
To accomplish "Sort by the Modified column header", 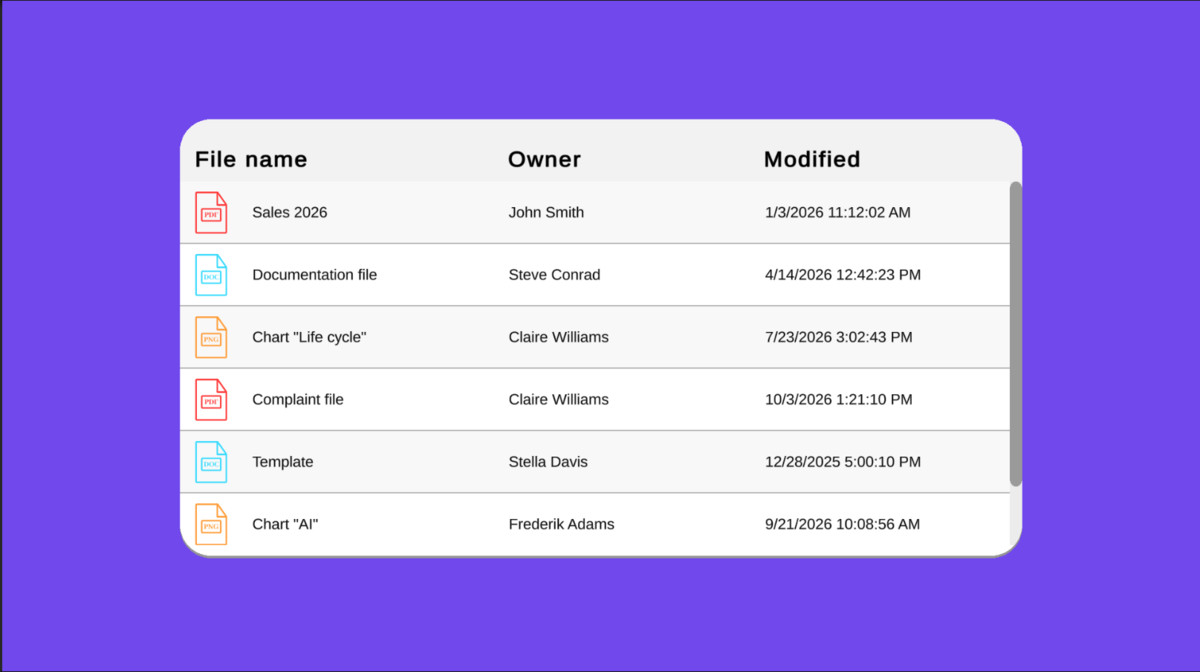I will click(812, 159).
